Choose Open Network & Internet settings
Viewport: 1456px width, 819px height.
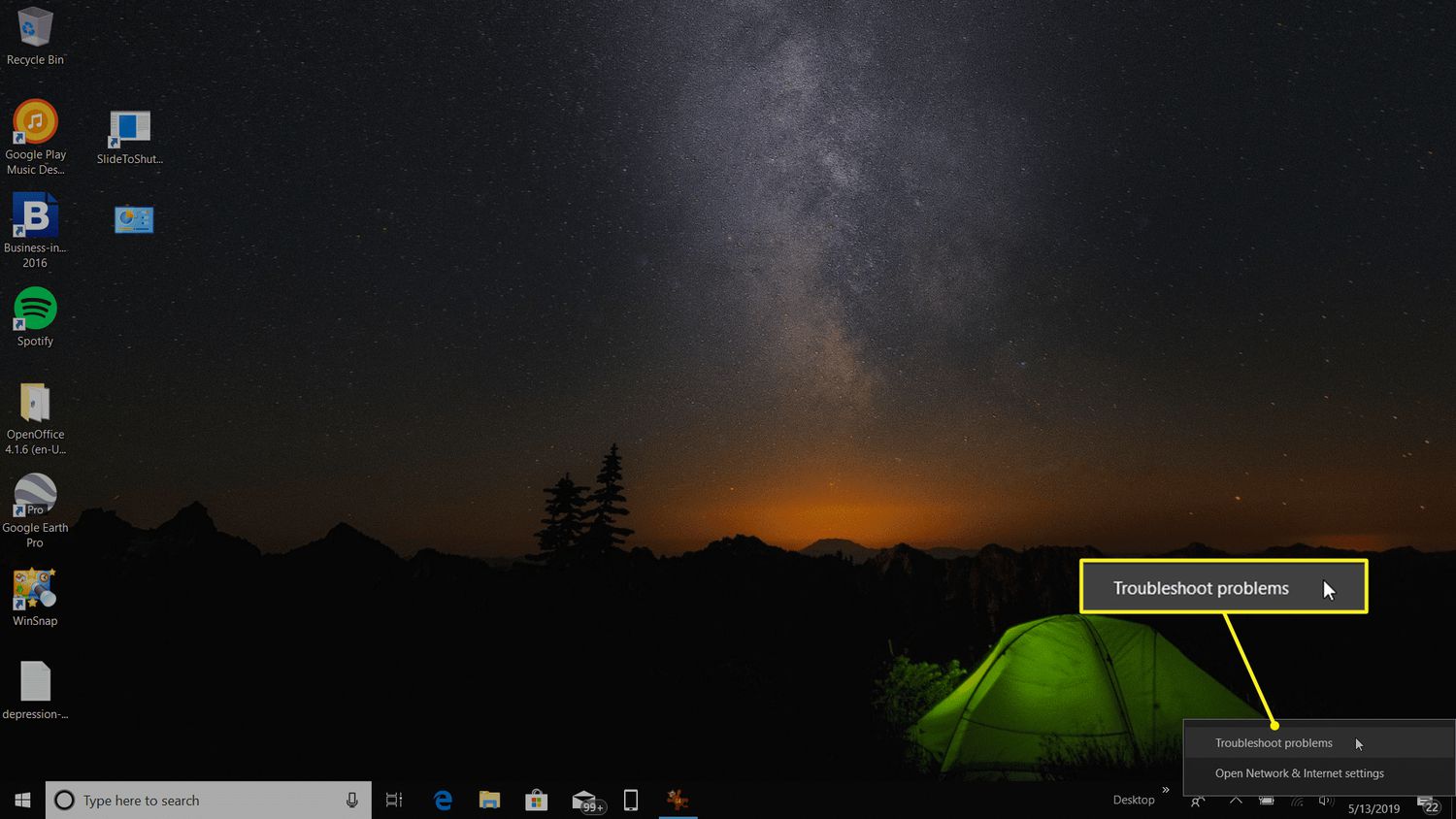(x=1299, y=773)
